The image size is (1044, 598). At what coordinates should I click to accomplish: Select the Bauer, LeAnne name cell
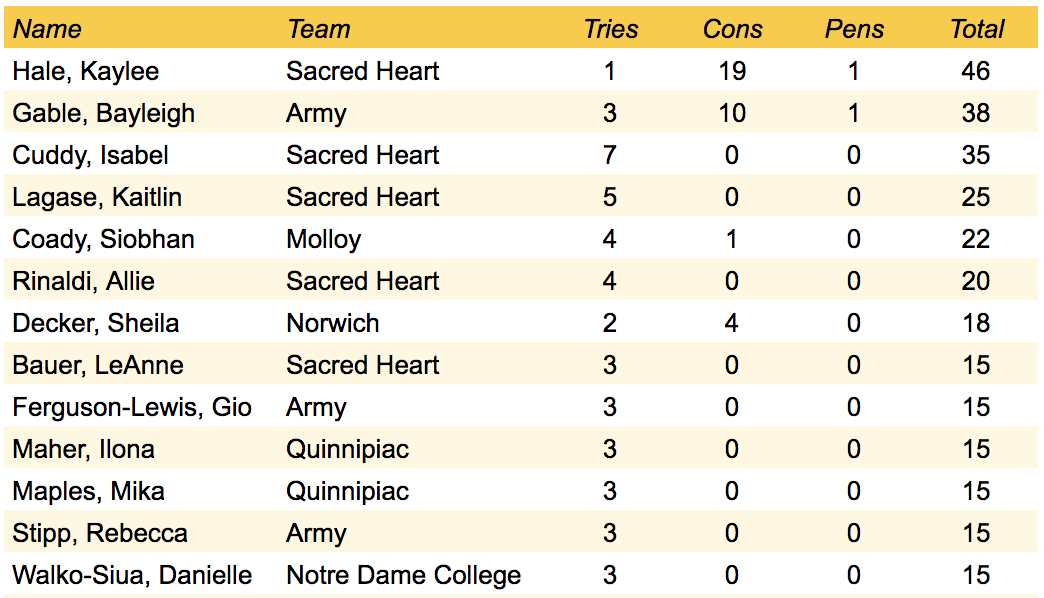click(x=98, y=365)
